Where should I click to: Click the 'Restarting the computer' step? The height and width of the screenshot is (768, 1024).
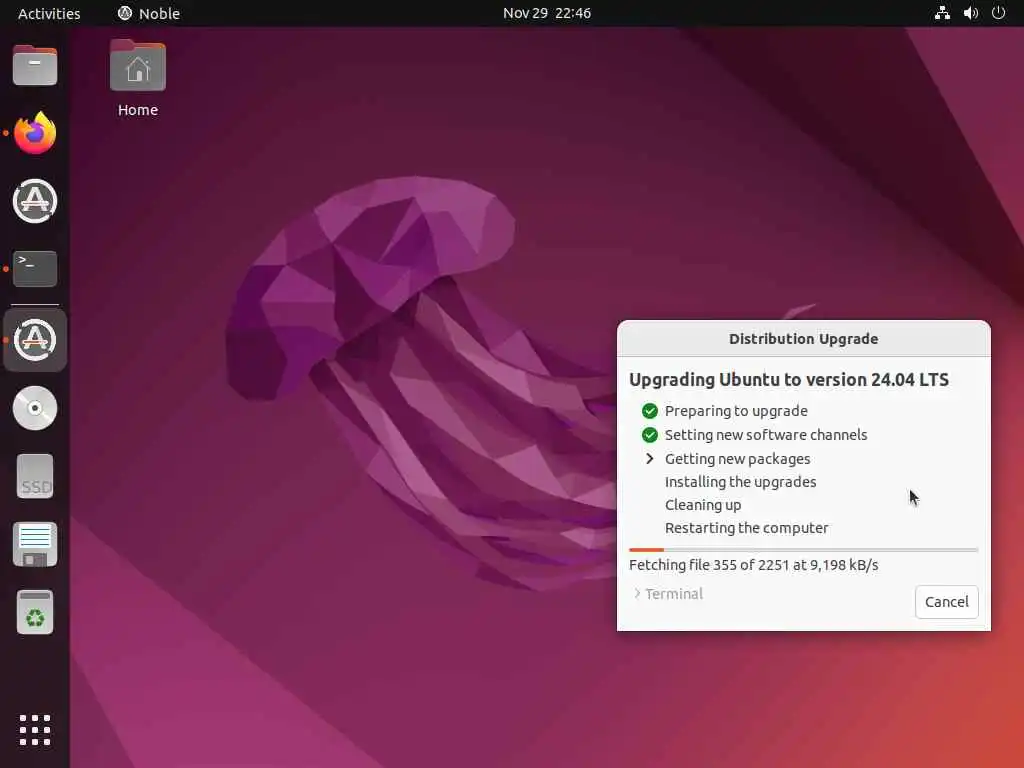point(746,528)
